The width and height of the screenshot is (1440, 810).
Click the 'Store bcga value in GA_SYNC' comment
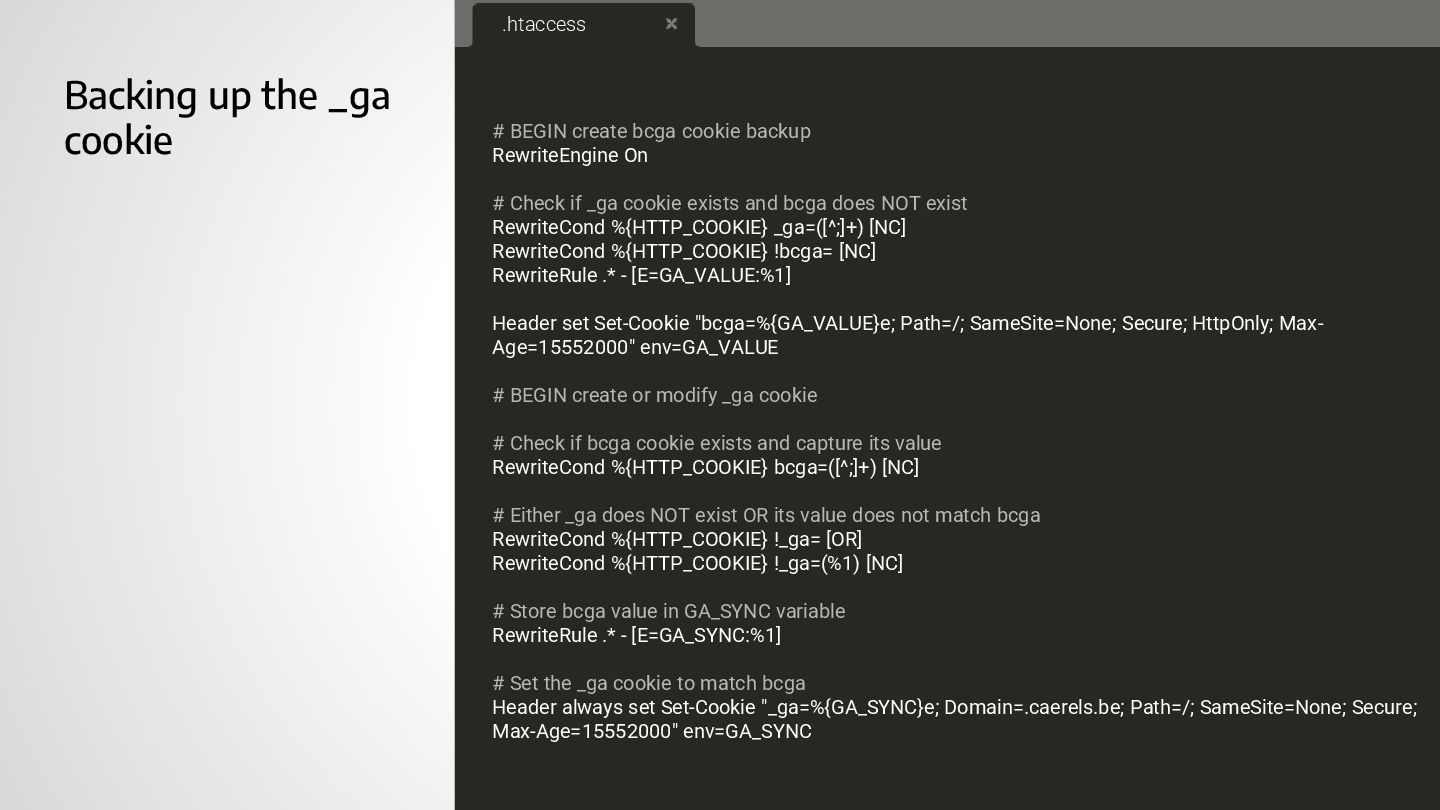[668, 612]
